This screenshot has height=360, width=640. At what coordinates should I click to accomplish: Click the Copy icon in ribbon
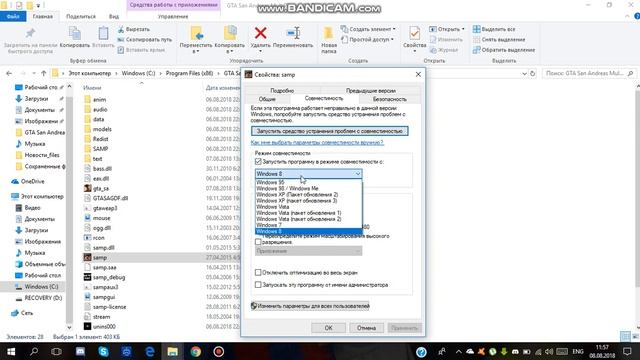[75, 33]
